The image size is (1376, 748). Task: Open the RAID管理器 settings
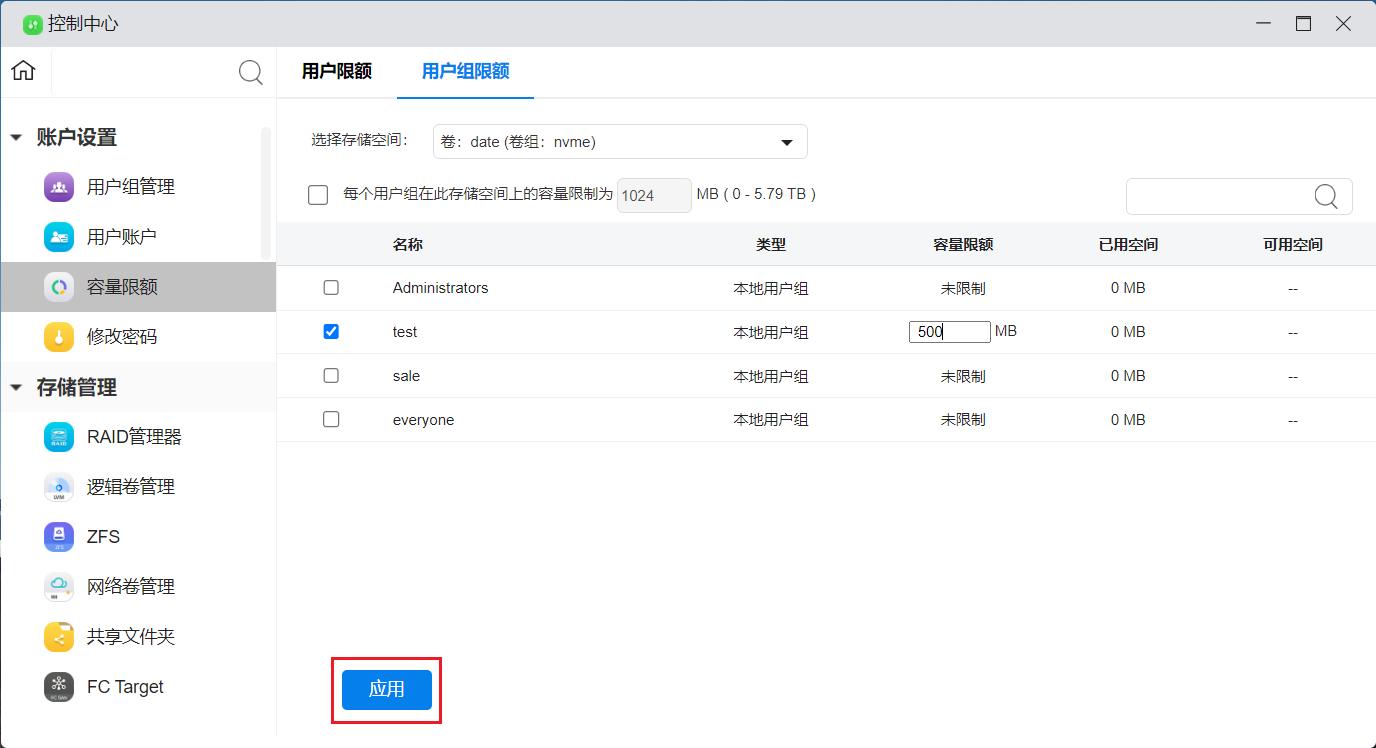click(133, 436)
